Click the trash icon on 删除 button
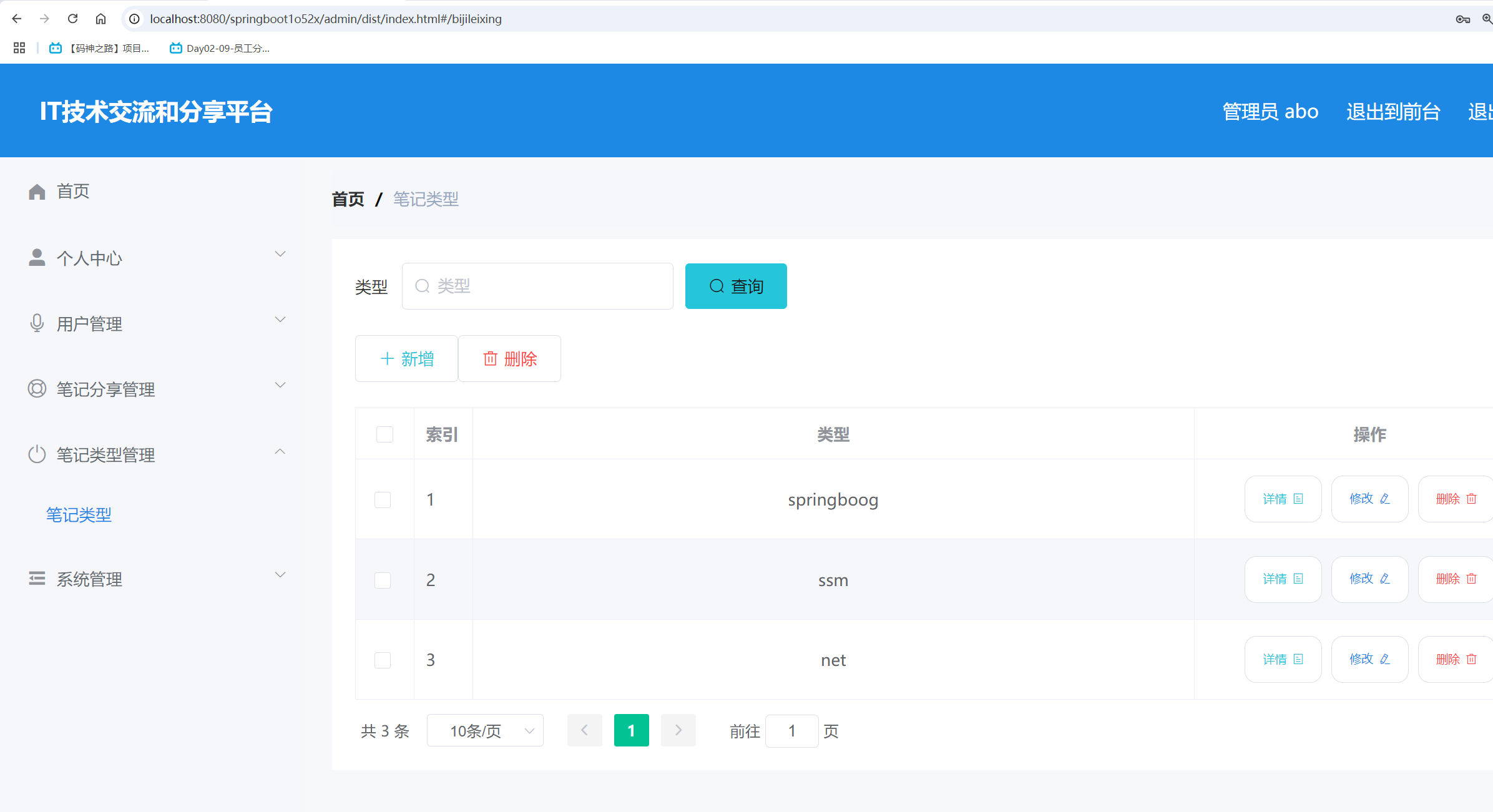Viewport: 1493px width, 812px height. 491,359
